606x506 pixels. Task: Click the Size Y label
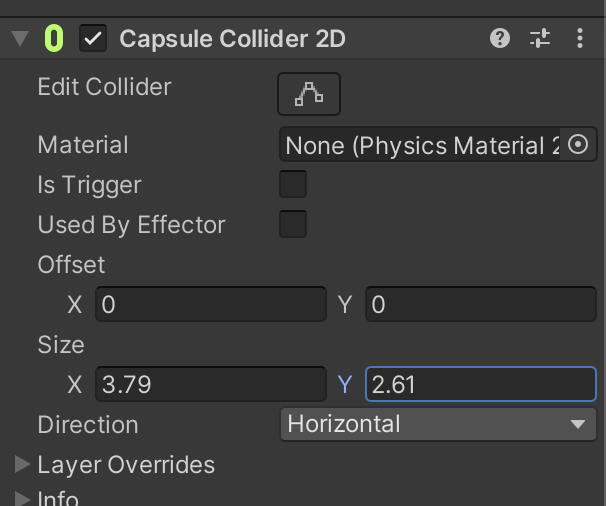[x=345, y=384]
